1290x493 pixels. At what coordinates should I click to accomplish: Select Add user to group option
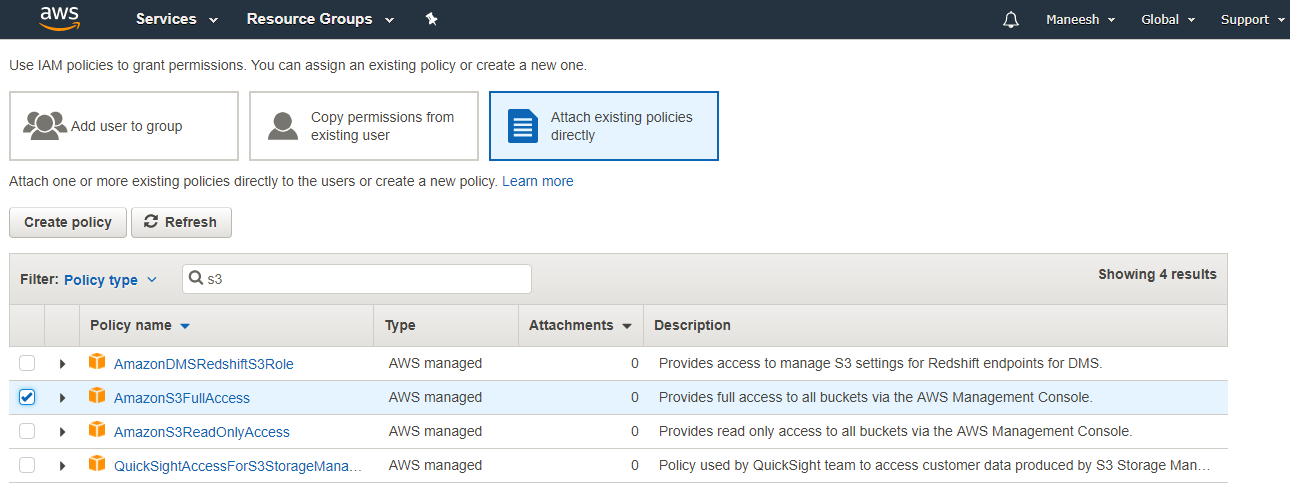[124, 126]
